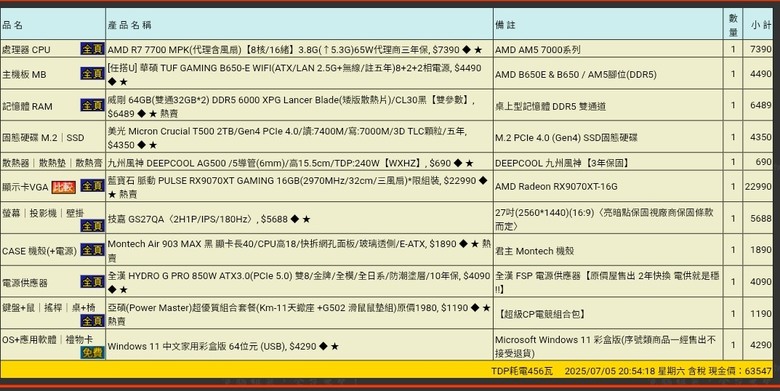Open 全頁 button in 顯示卡VGA row

click(93, 186)
